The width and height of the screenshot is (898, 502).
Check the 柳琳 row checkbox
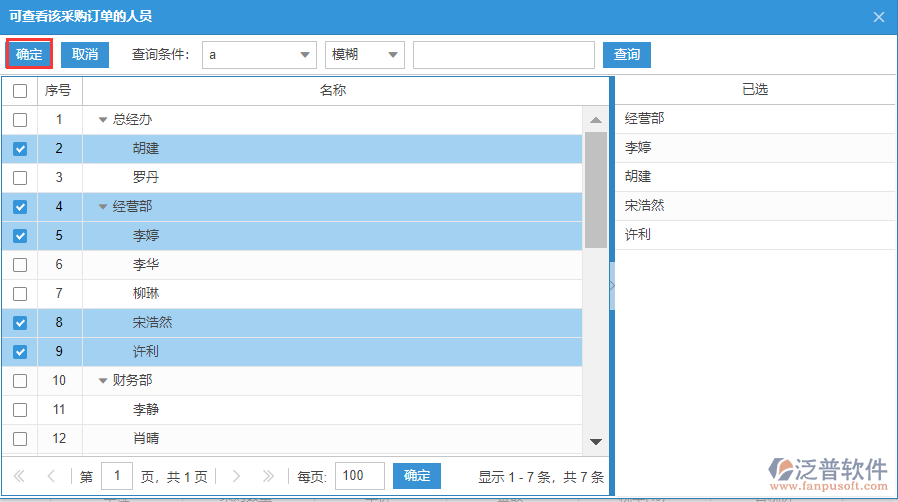pos(20,294)
